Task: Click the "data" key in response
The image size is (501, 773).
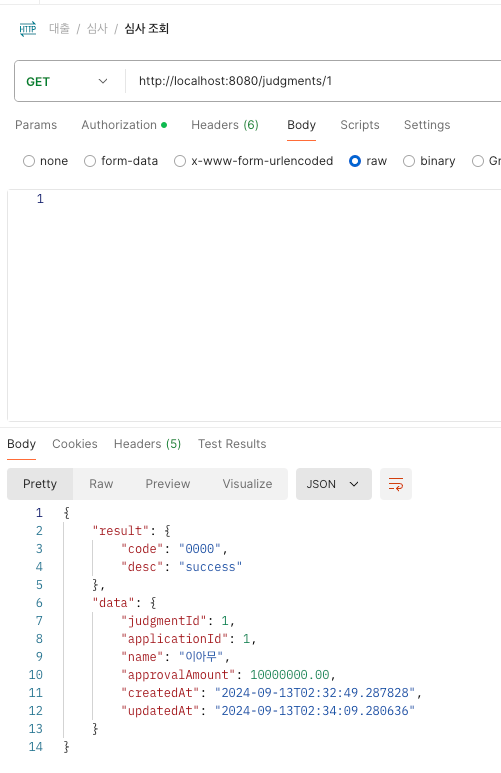Action: 113,603
